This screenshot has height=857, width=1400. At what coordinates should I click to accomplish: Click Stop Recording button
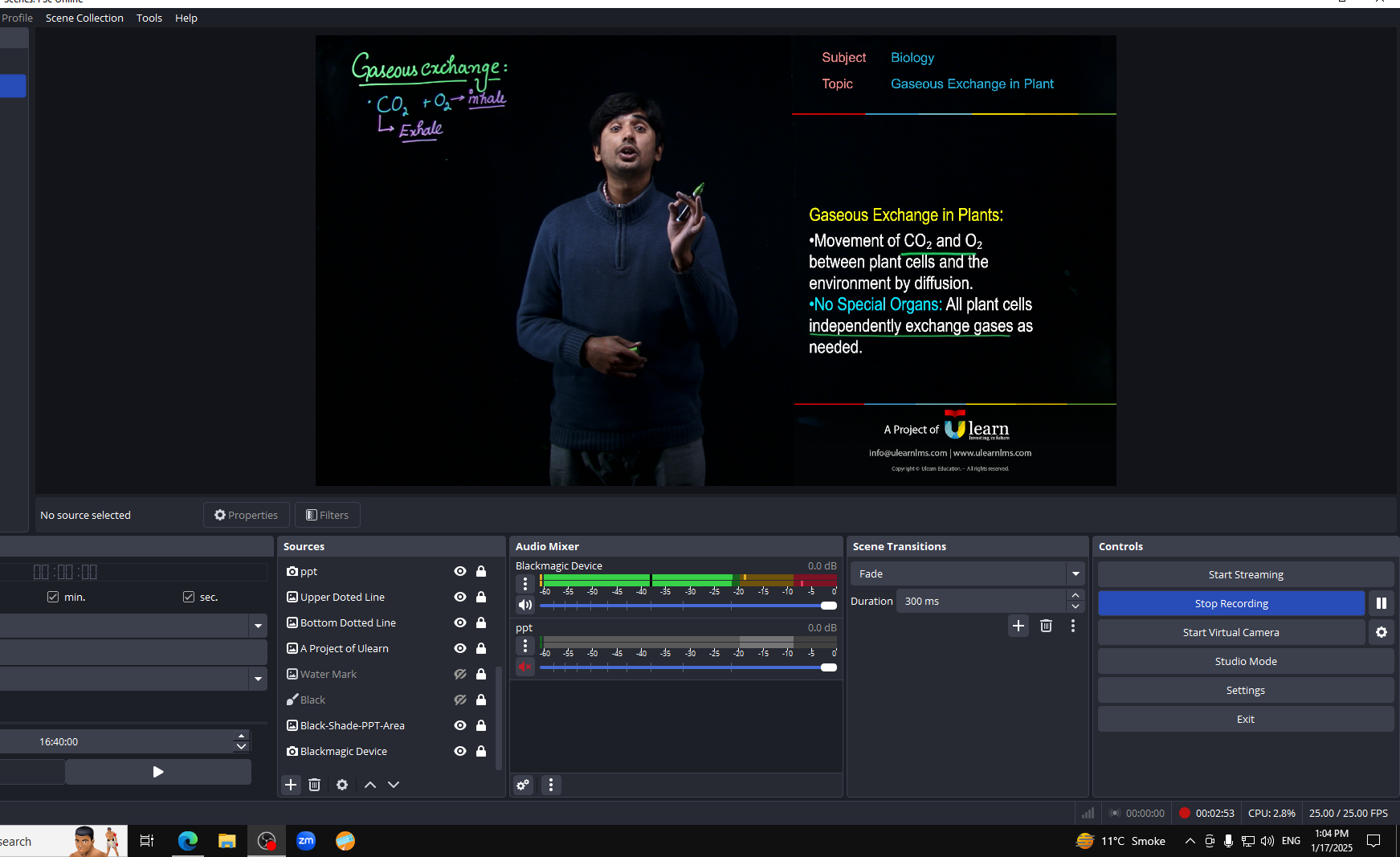point(1231,603)
